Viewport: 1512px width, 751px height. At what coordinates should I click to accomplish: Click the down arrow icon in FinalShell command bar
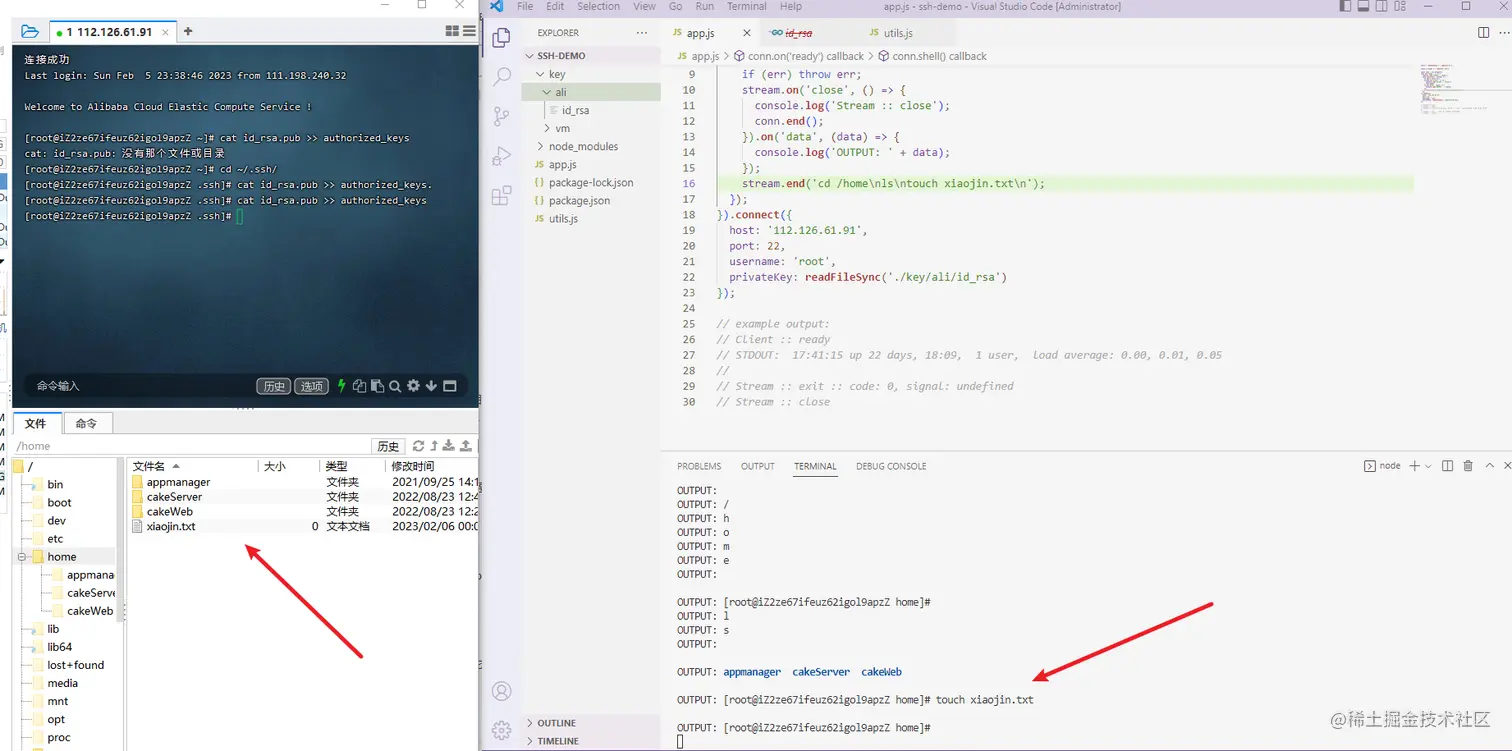click(x=431, y=386)
